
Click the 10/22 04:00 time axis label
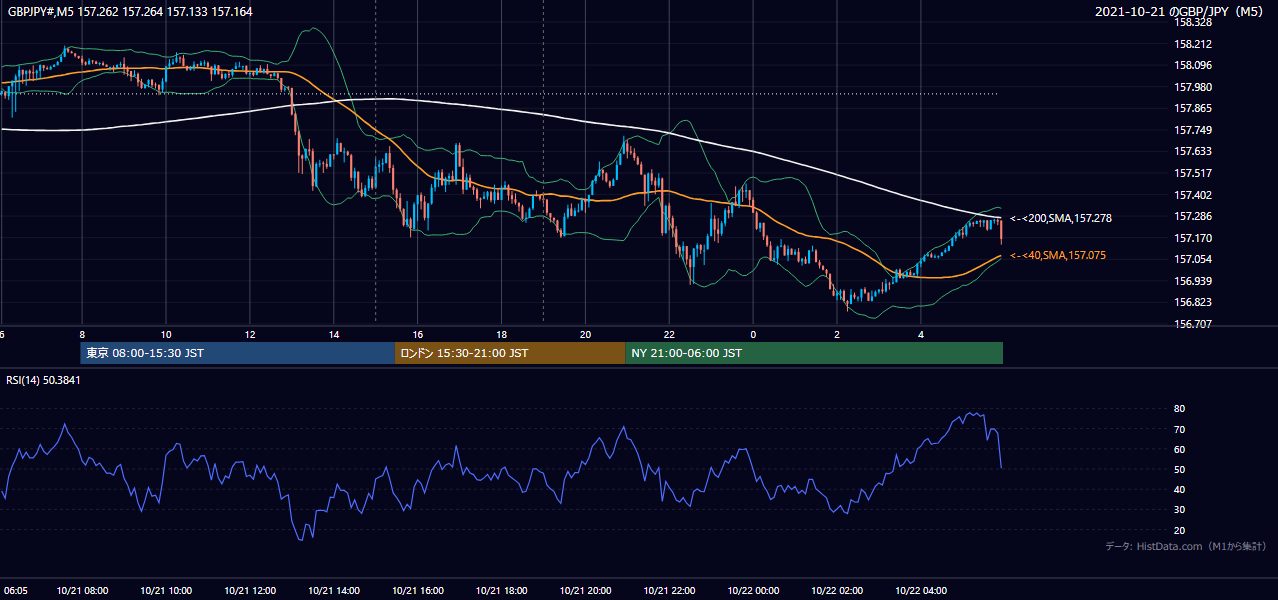pos(921,591)
